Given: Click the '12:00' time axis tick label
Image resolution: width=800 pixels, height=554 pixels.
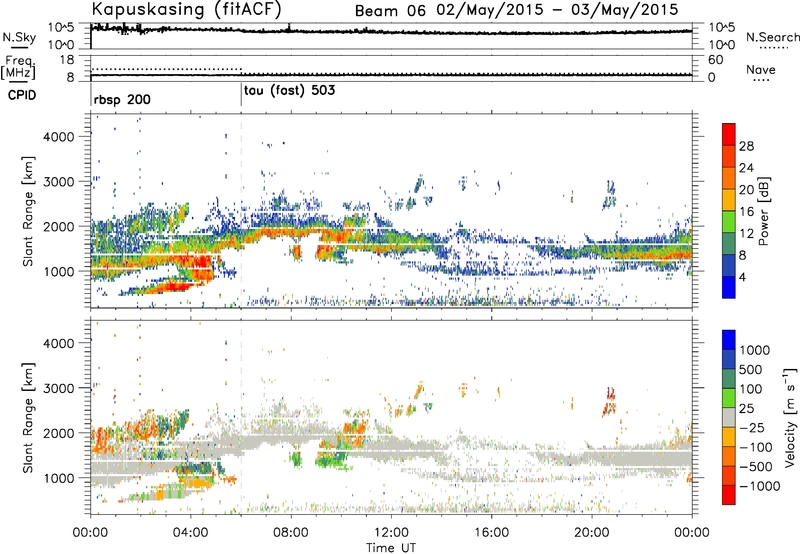Looking at the screenshot, I should point(391,533).
